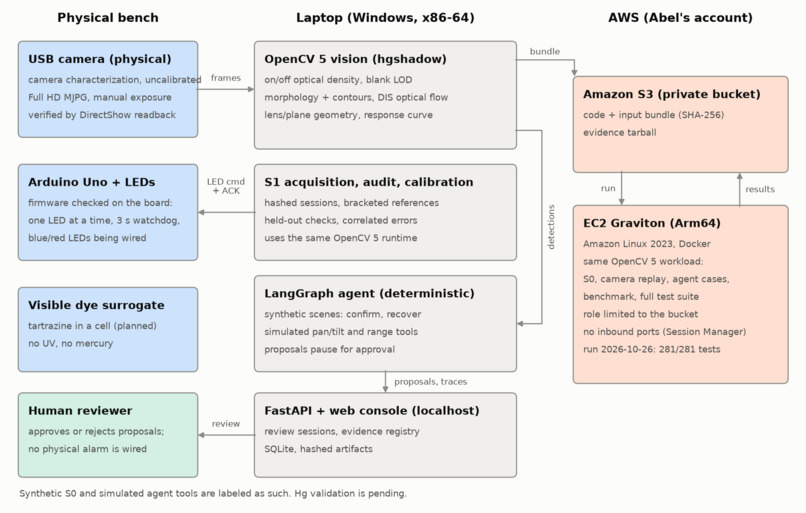The image size is (806, 513).
Task: Click 'on/off optical density, blank LOD' line
Action: 338,80
